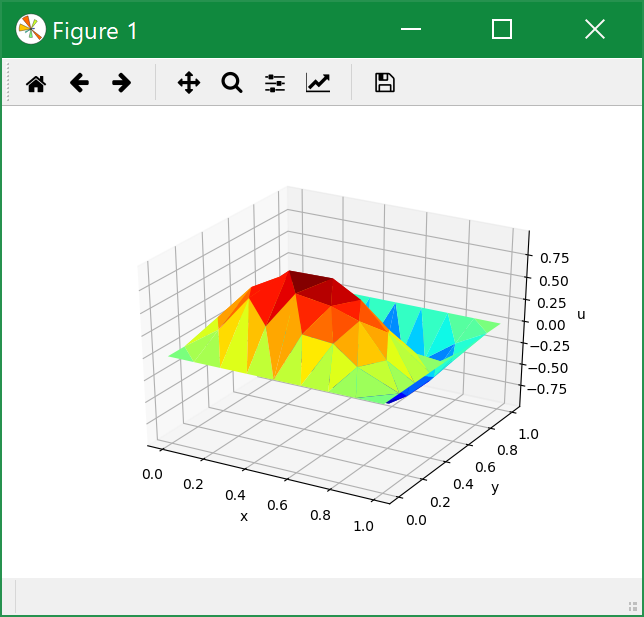Viewport: 644px width, 617px height.
Task: Close the Figure 1 window
Action: (x=595, y=30)
